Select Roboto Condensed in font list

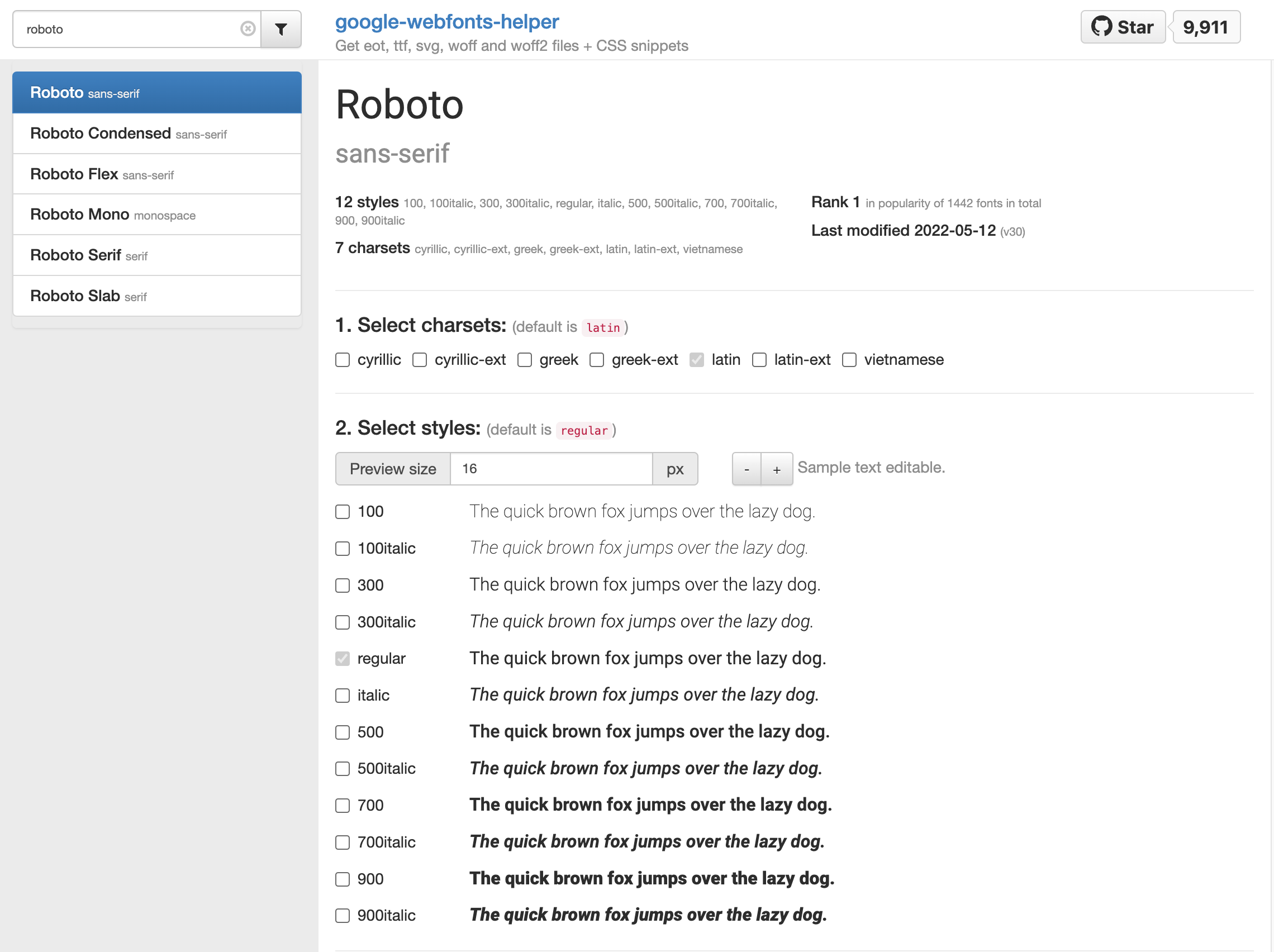(156, 134)
